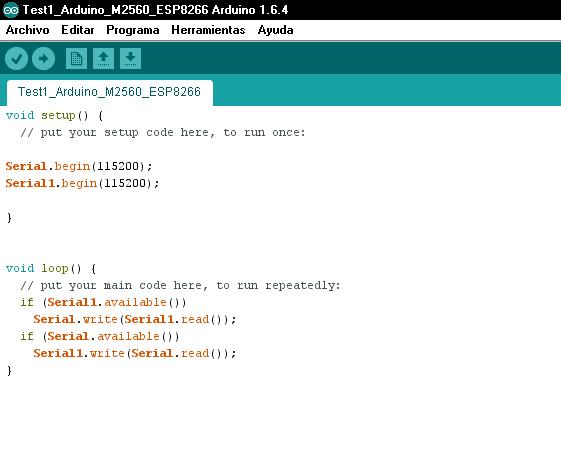Click the setup code comment line
561x449 pixels.
click(x=163, y=133)
